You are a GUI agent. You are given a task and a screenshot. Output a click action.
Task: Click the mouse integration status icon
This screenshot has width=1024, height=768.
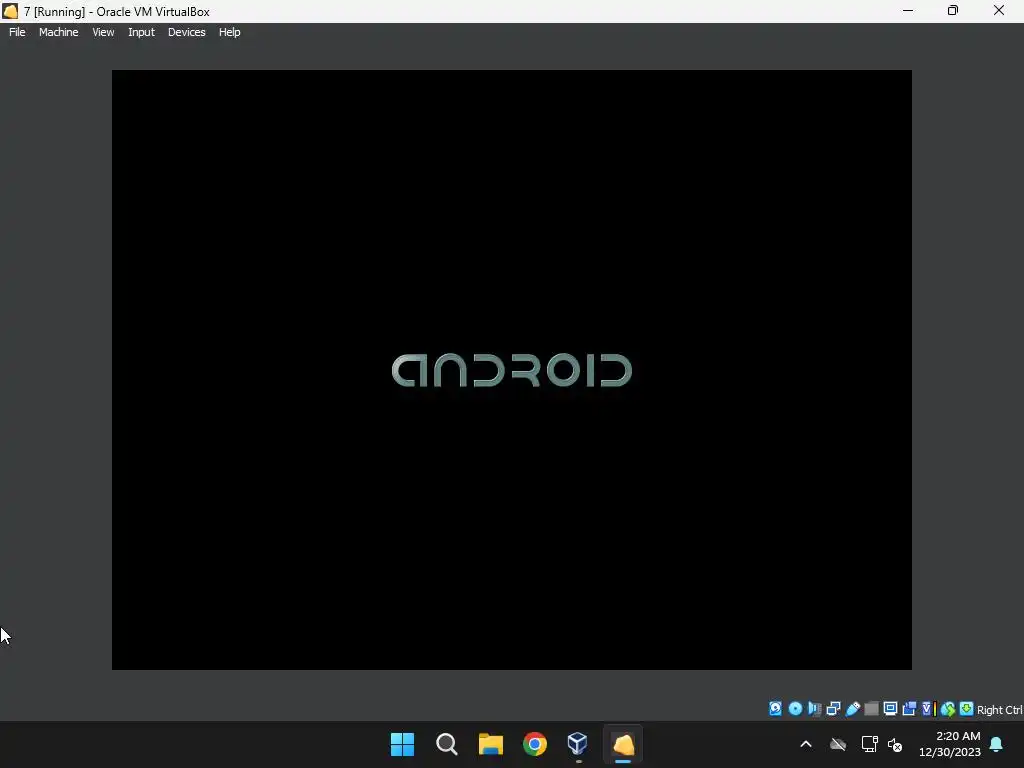click(948, 709)
